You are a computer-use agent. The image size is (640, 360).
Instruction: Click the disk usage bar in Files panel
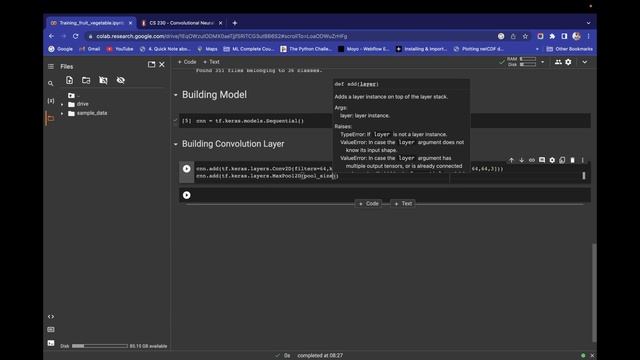tap(100, 346)
